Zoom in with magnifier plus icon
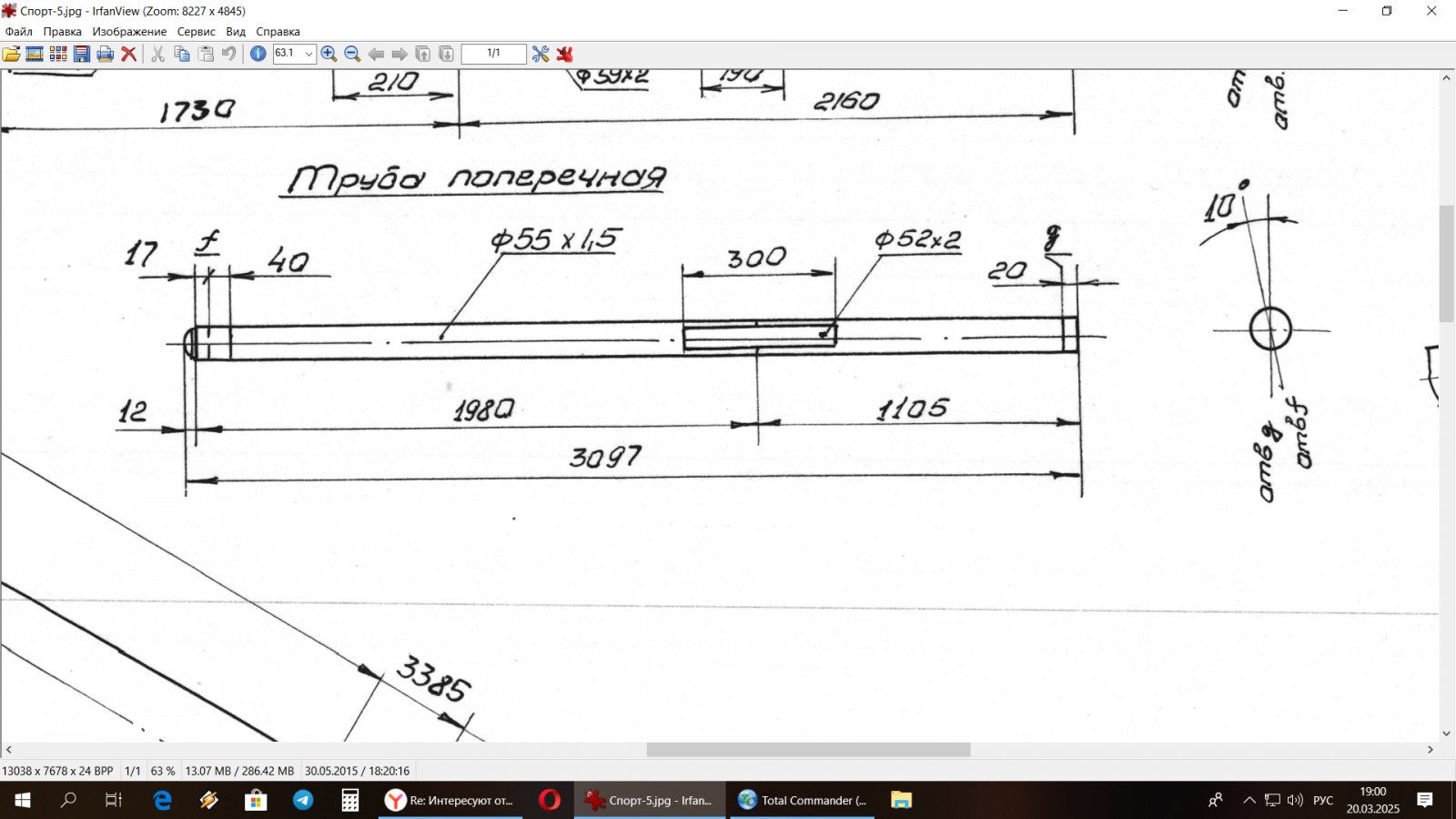 [329, 55]
